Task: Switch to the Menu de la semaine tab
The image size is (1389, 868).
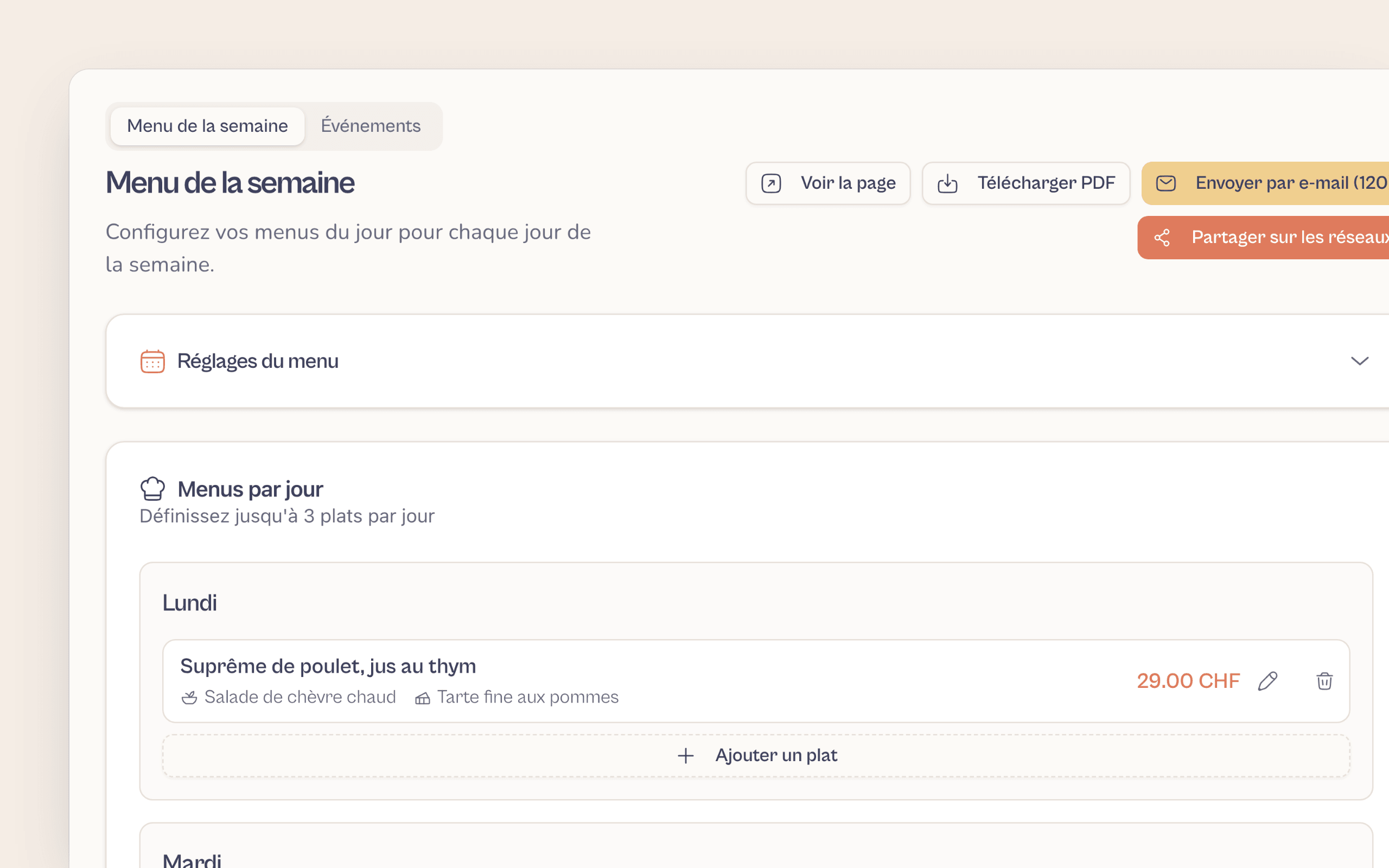Action: [207, 126]
